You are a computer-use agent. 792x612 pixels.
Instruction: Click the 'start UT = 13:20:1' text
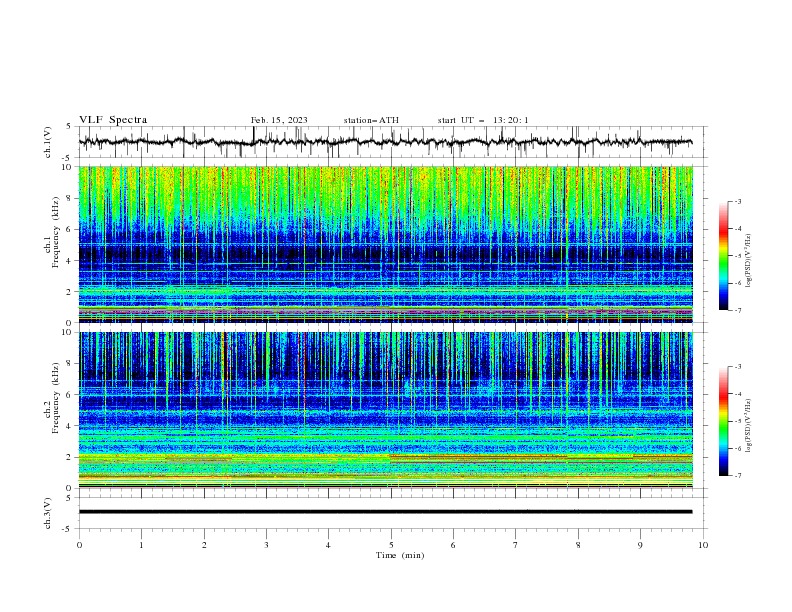click(x=483, y=120)
